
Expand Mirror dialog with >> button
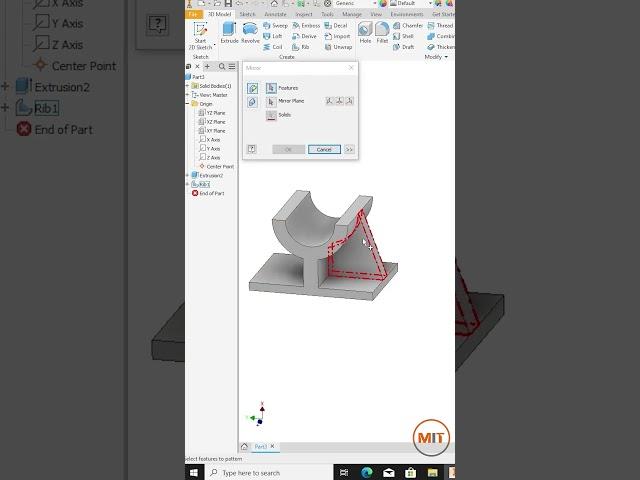click(x=349, y=150)
